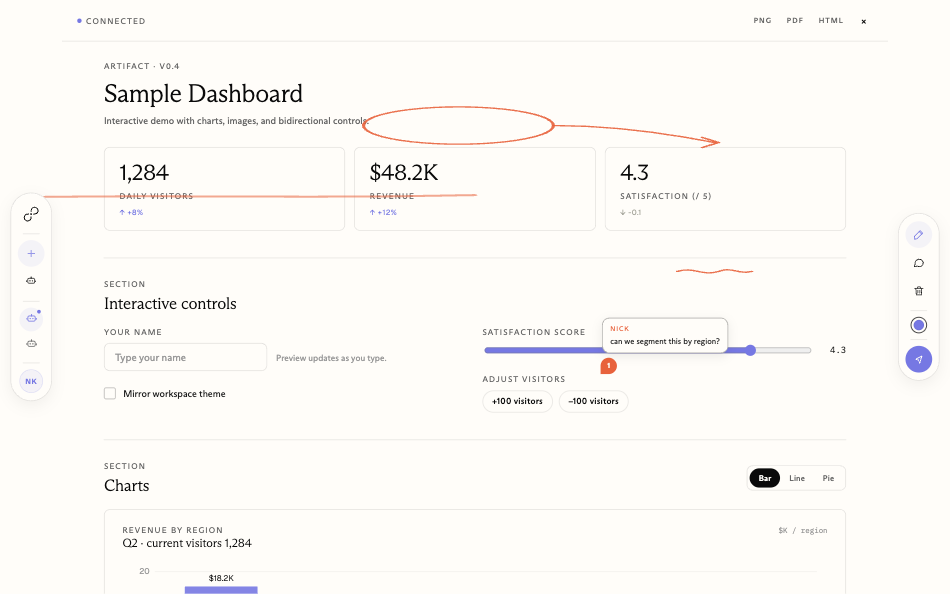
Task: Click the ARTIFACT · V0.4 label
Action: click(x=142, y=66)
